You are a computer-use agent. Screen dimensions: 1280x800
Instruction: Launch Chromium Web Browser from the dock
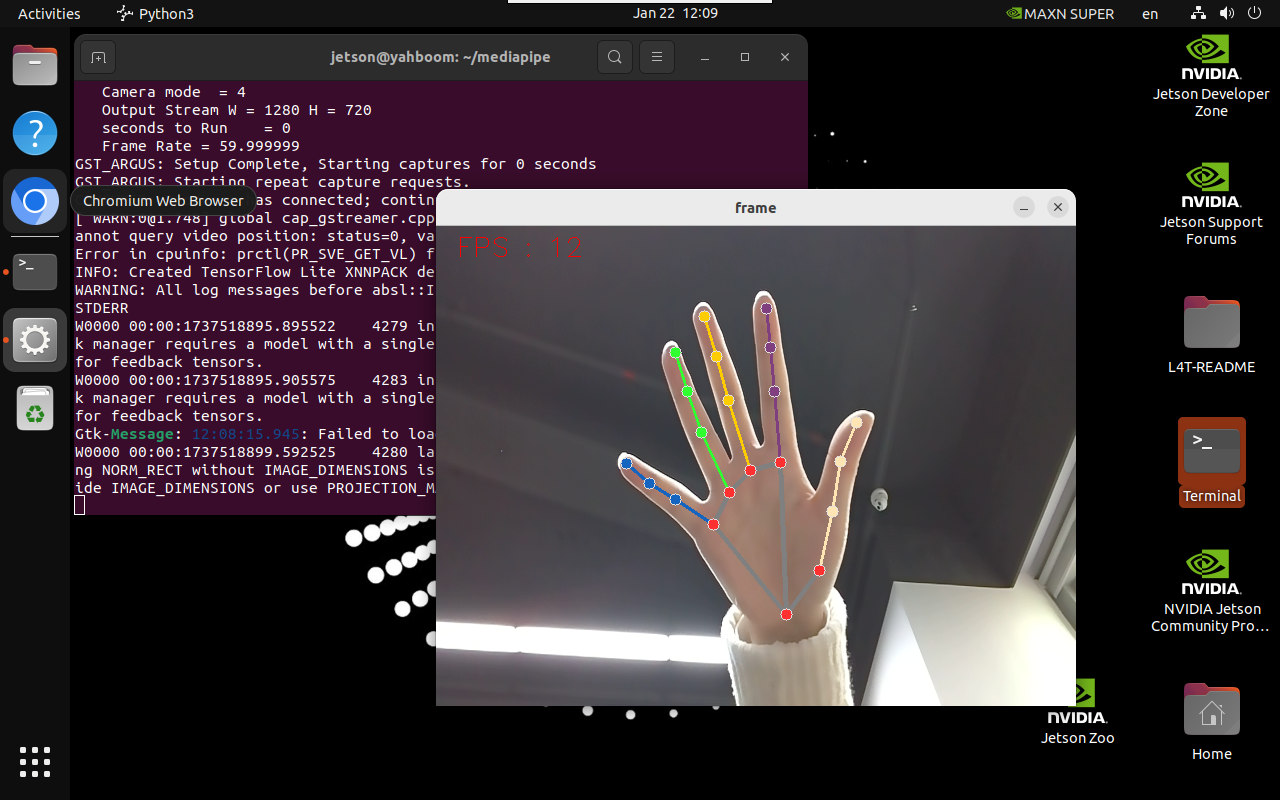[x=35, y=202]
